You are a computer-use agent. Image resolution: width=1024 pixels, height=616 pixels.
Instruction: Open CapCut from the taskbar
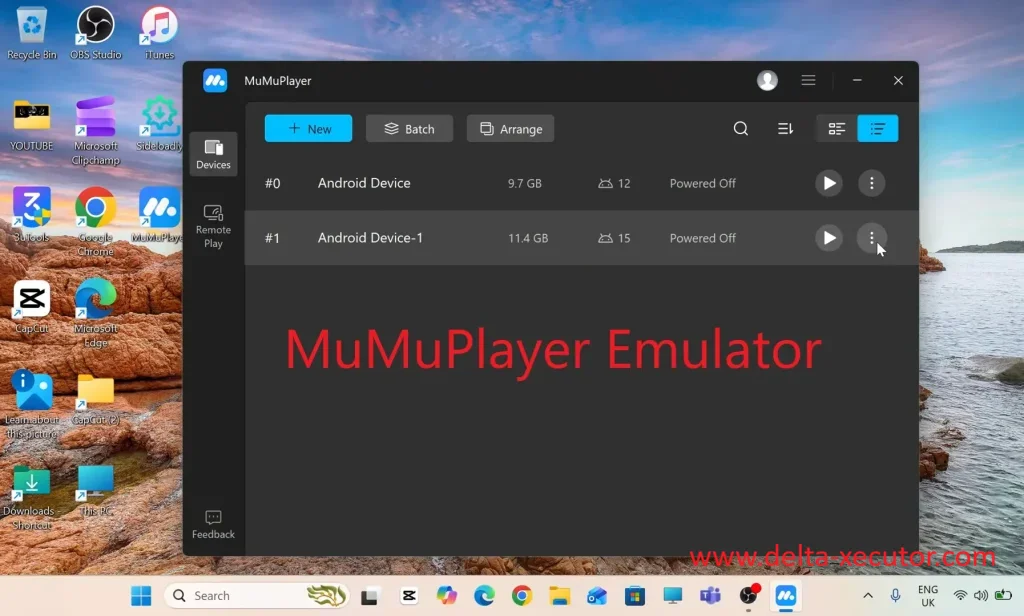pyautogui.click(x=409, y=596)
